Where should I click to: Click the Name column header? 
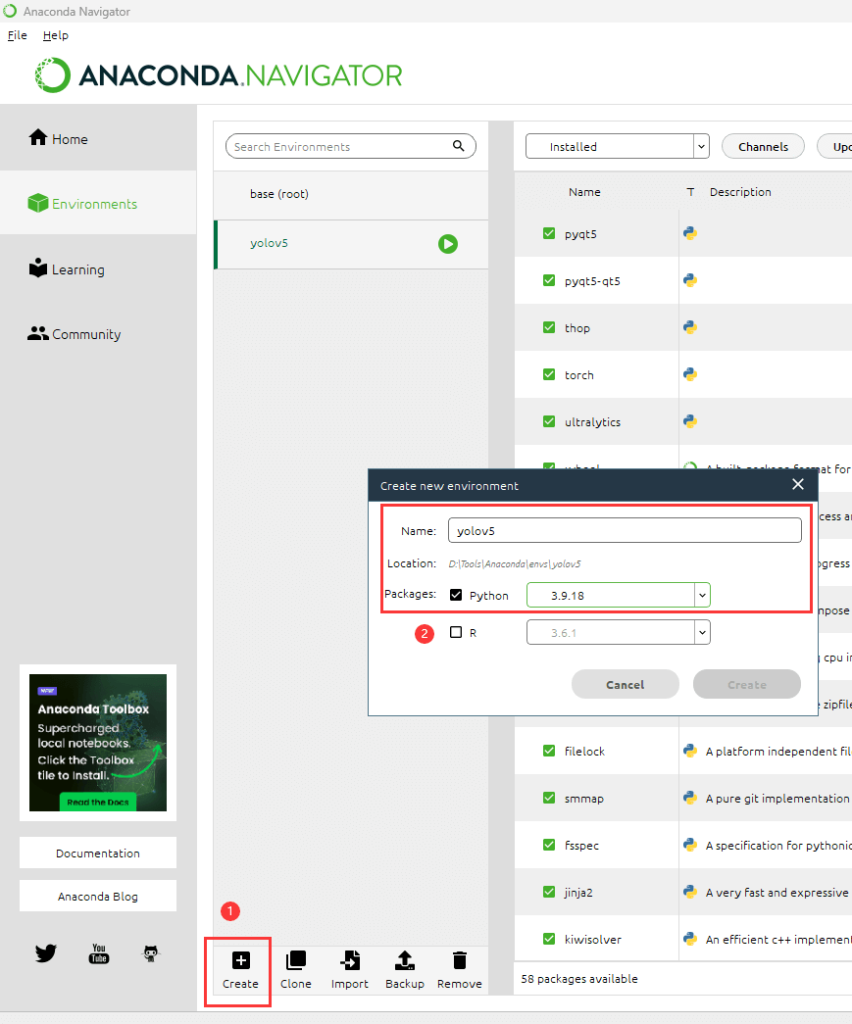pyautogui.click(x=584, y=192)
